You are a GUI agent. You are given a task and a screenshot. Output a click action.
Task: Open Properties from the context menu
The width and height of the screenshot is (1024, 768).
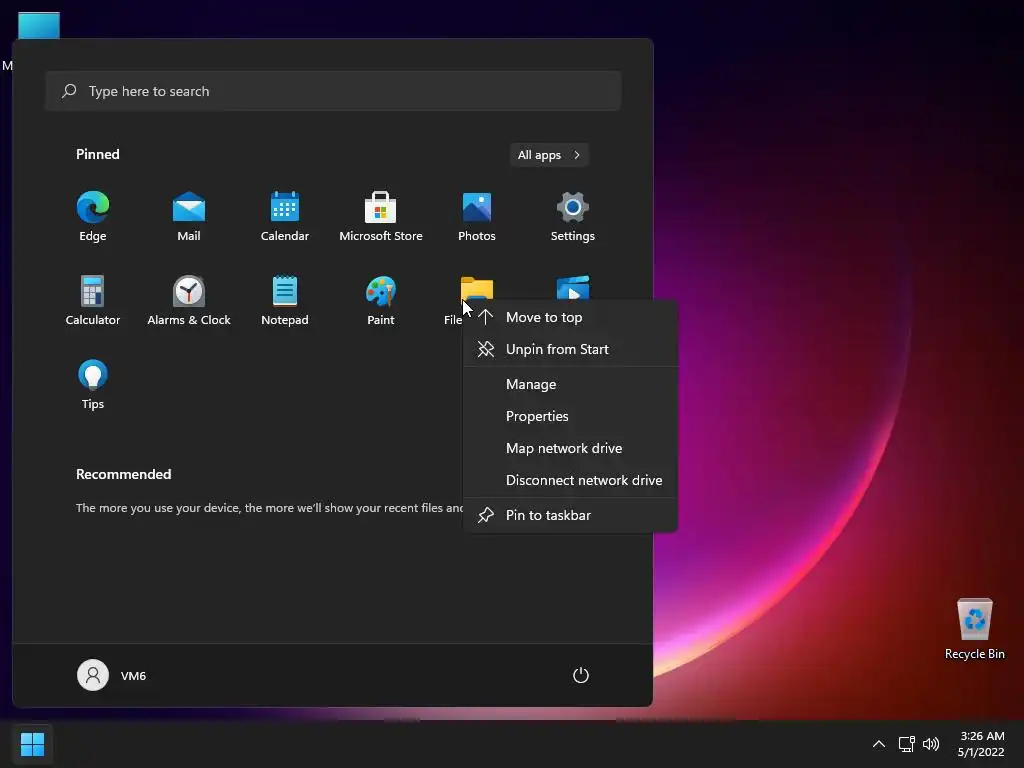pyautogui.click(x=570, y=416)
